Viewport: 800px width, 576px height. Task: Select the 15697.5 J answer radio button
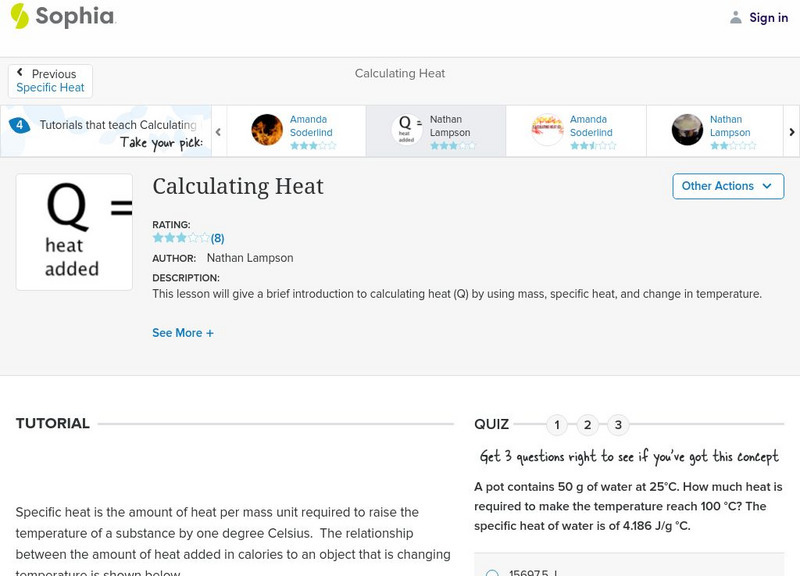(x=492, y=573)
